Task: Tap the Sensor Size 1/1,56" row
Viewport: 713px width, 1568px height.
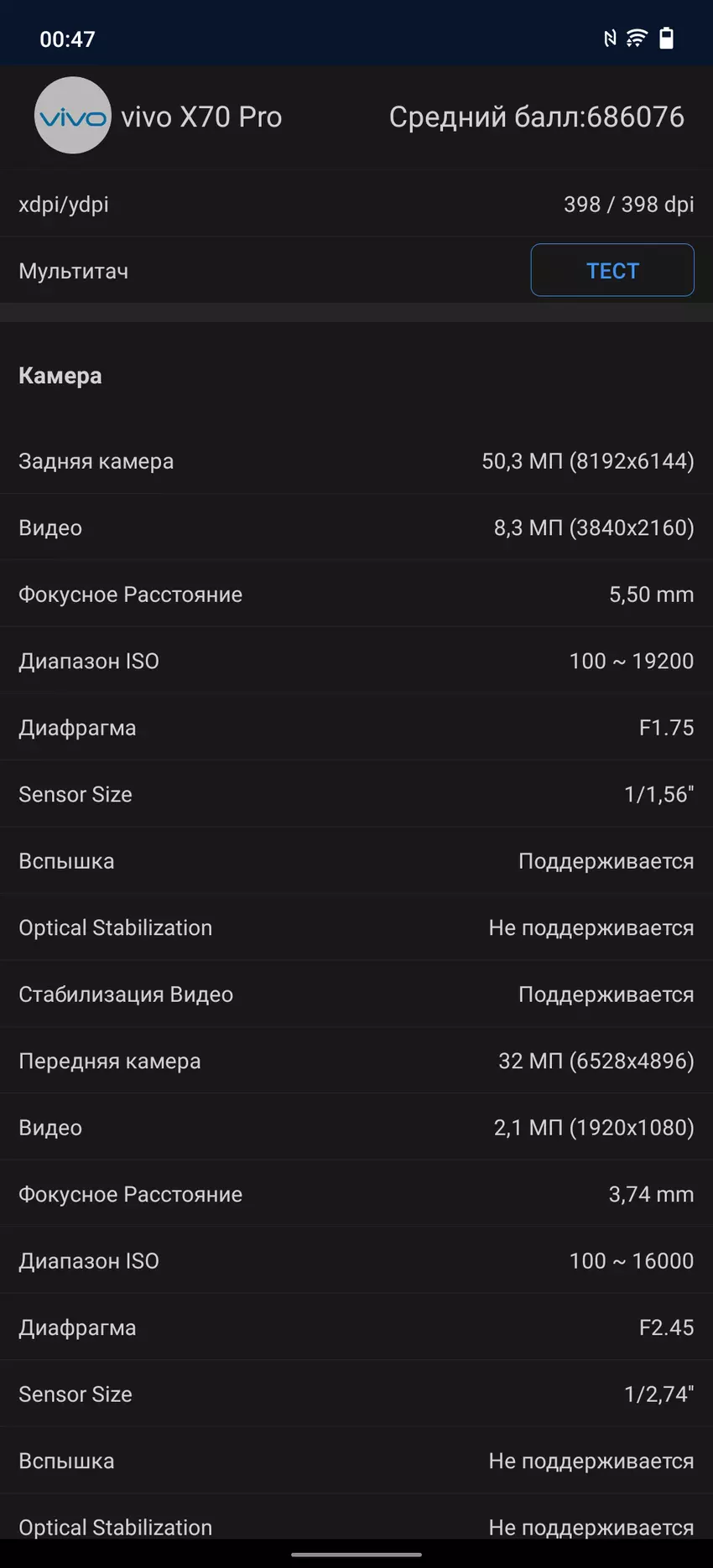Action: (356, 794)
